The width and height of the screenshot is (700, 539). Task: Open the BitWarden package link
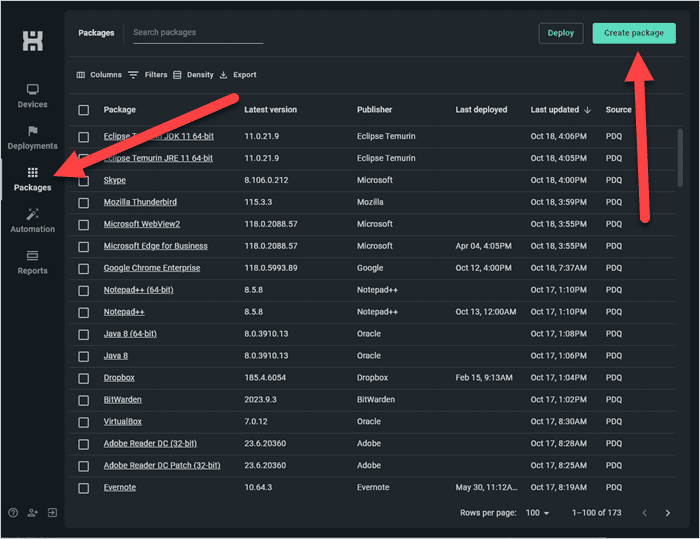[x=122, y=400]
